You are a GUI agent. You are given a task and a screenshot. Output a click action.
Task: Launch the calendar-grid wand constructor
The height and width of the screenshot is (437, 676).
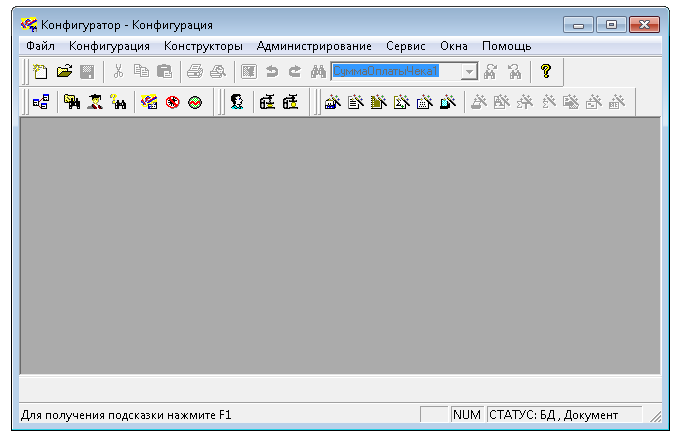pyautogui.click(x=425, y=102)
